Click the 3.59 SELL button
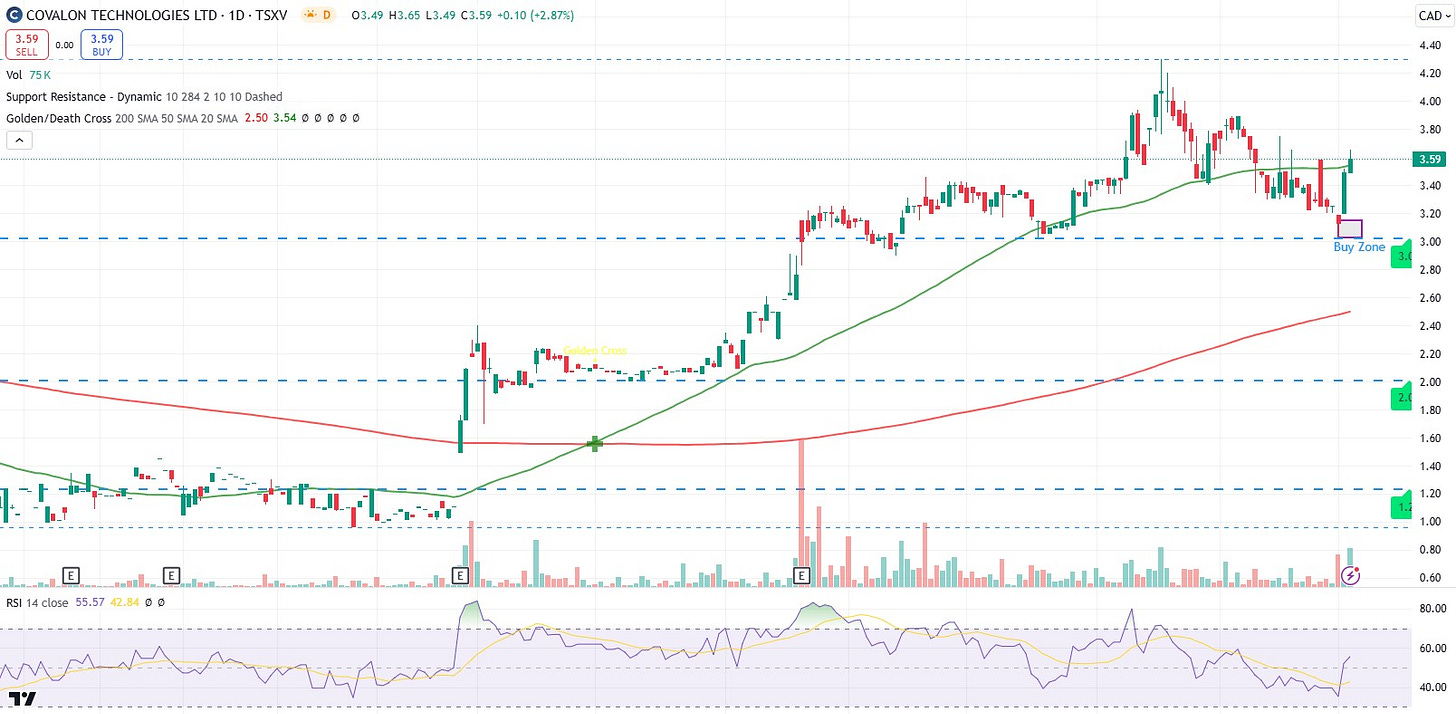 pyautogui.click(x=27, y=44)
